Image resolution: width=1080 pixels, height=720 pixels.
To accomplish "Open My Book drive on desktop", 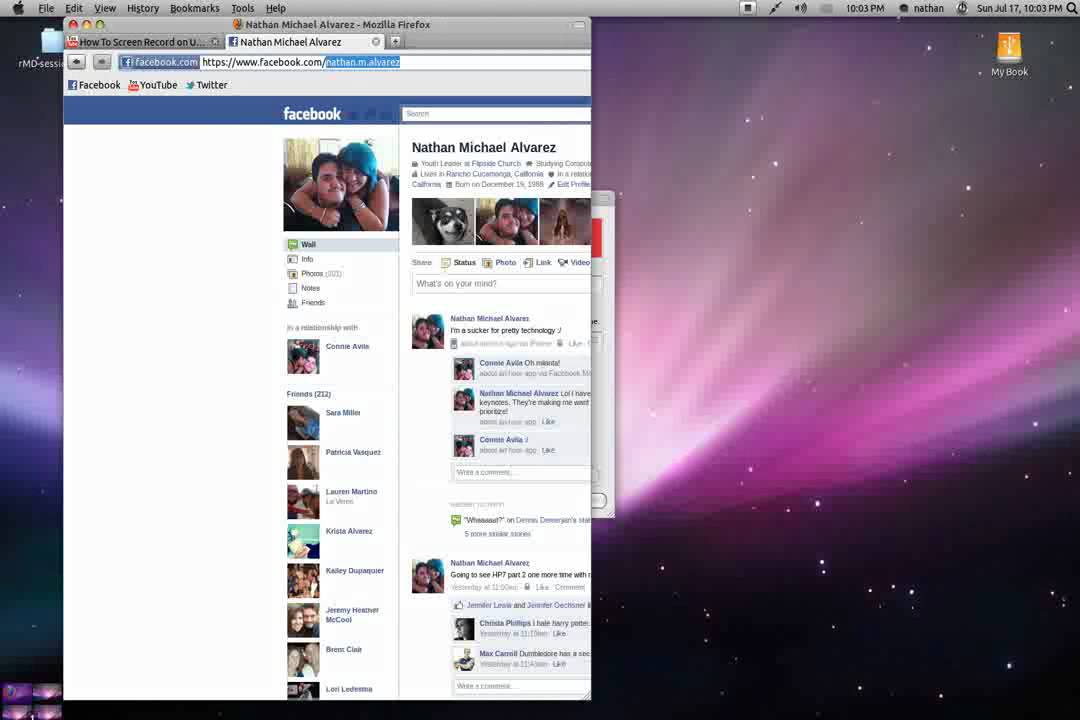I will click(x=1009, y=54).
